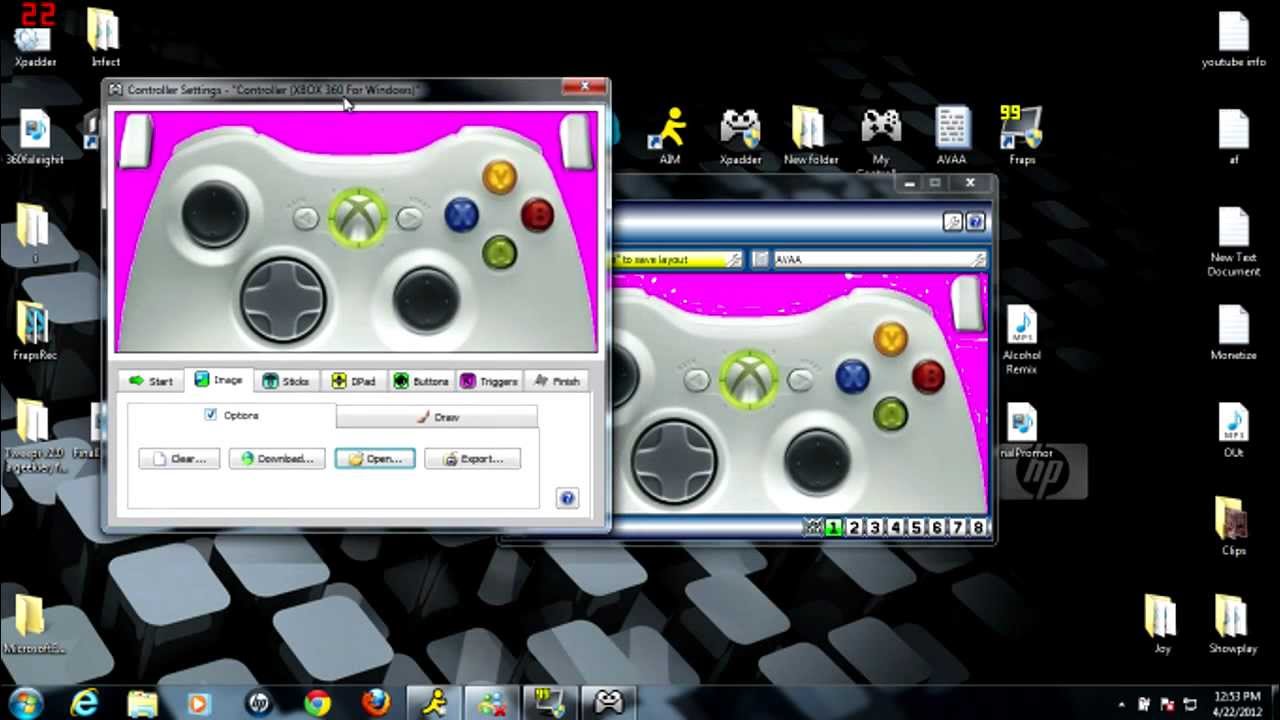1280x720 pixels.
Task: Select the My Controller desktop shortcut
Action: 880,140
